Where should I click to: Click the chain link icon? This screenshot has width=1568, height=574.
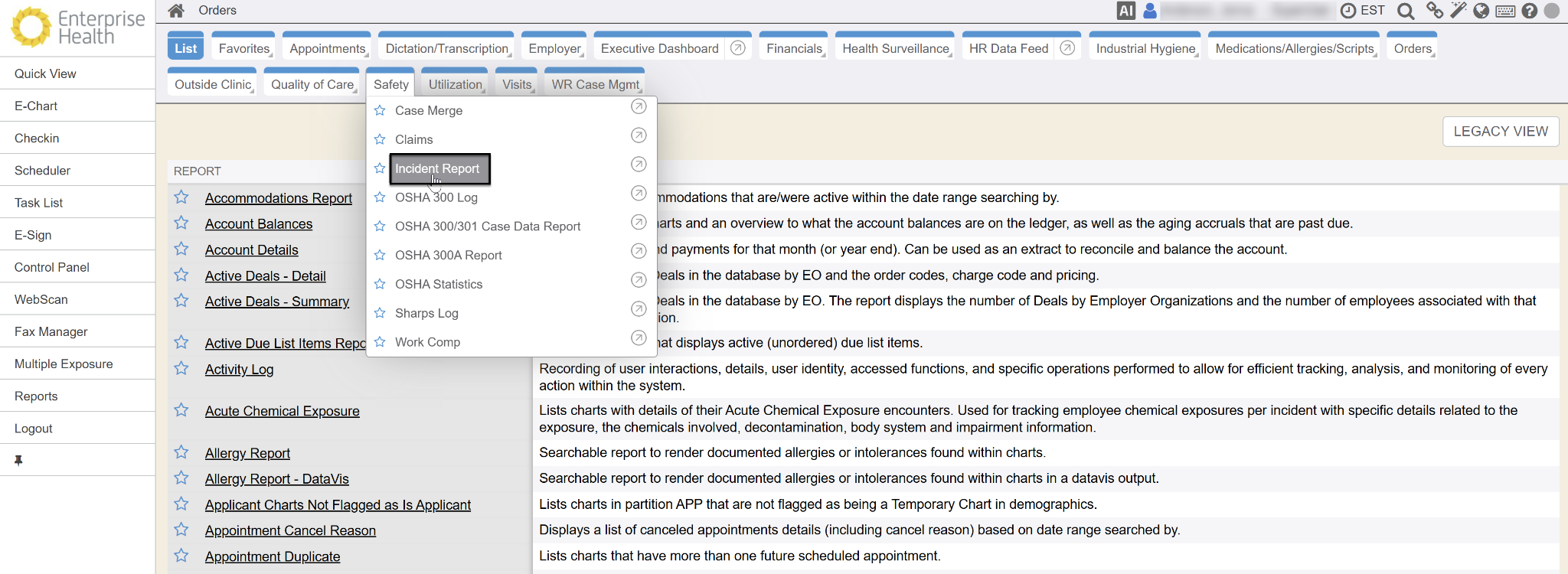[1434, 11]
